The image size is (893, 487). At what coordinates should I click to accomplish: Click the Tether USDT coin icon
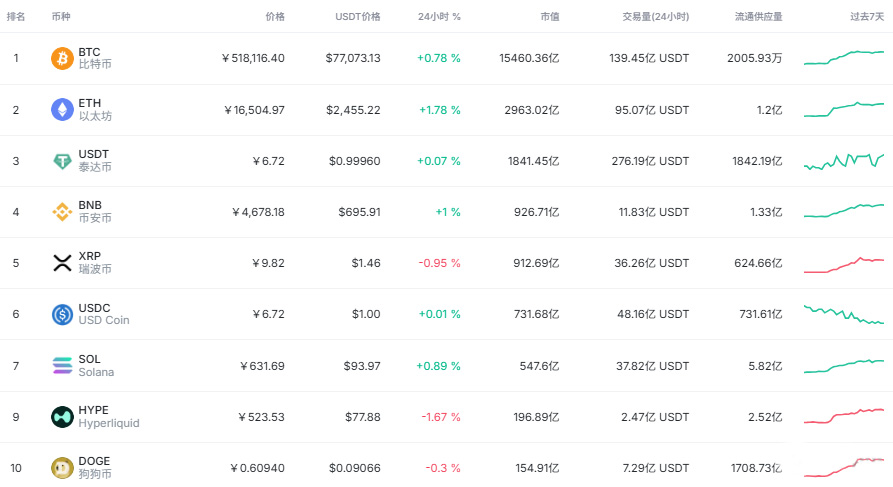(62, 161)
